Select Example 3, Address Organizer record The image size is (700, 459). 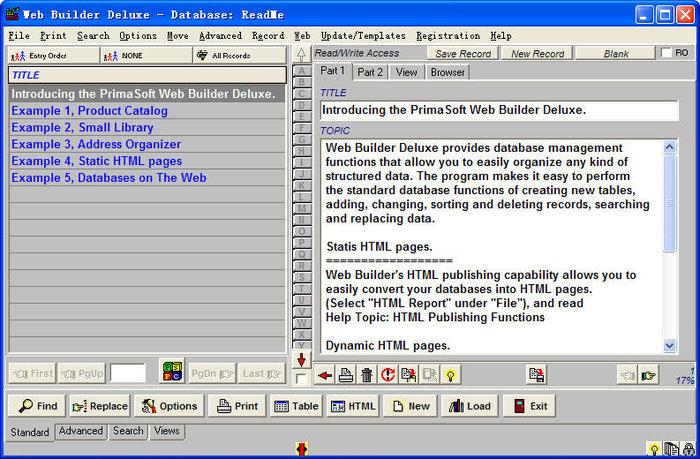click(147, 144)
